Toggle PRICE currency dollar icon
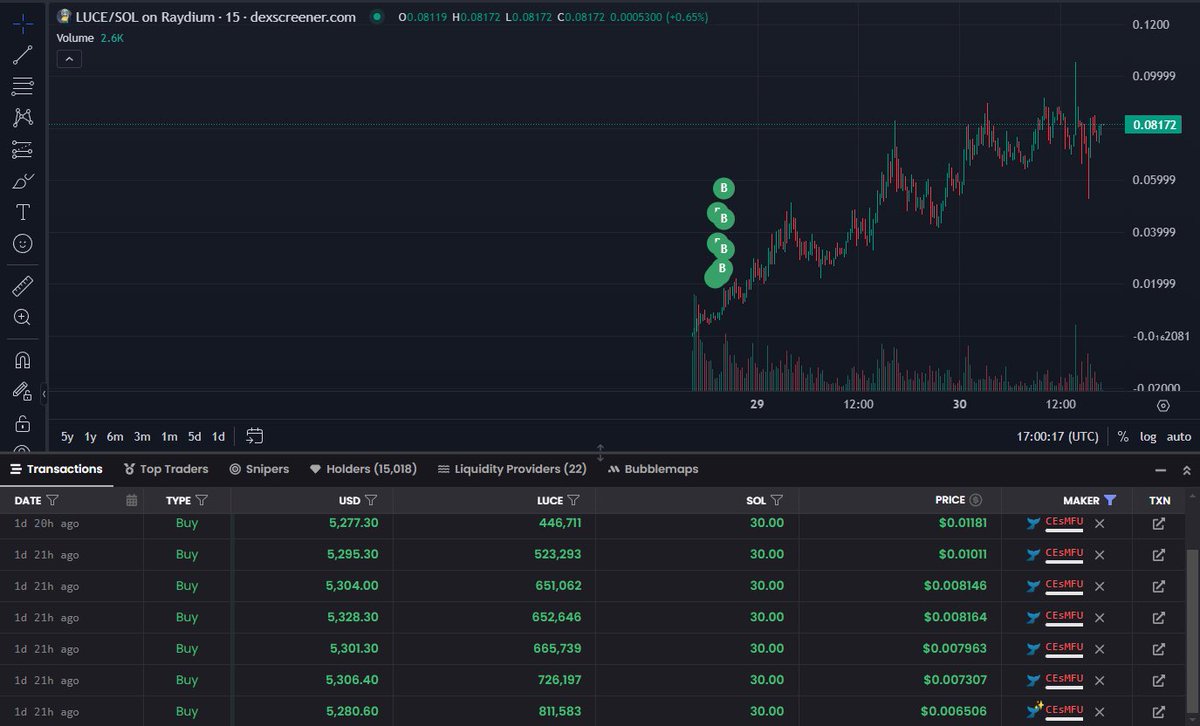 pos(976,500)
